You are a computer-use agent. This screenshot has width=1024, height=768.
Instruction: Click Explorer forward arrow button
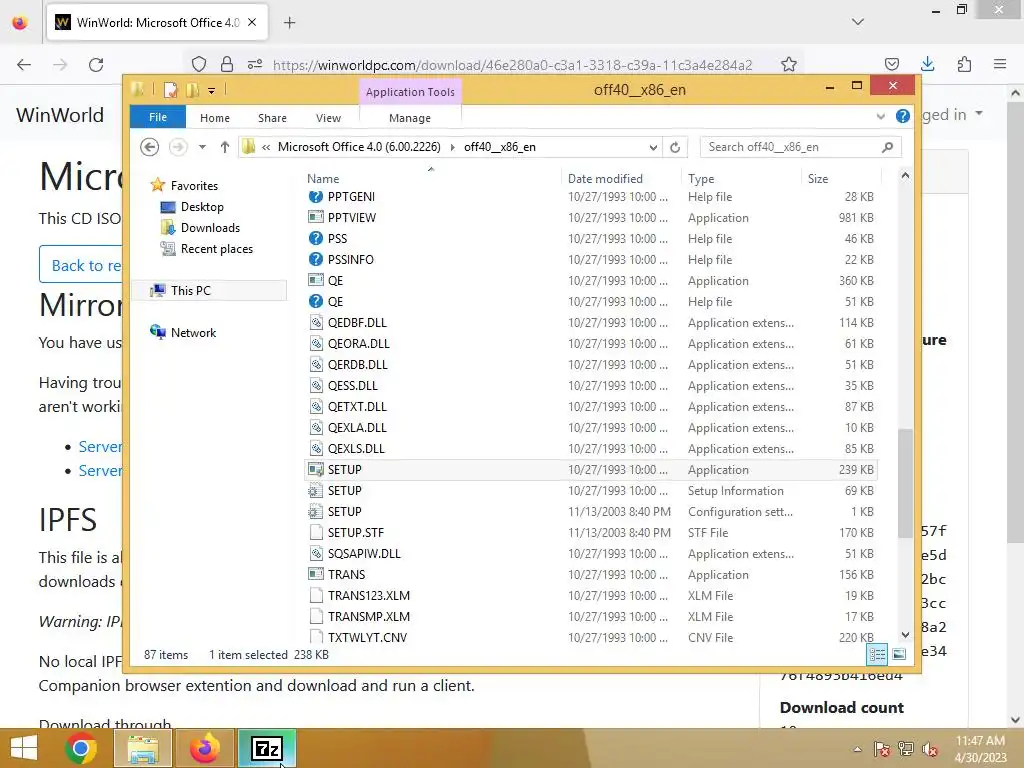click(x=178, y=147)
